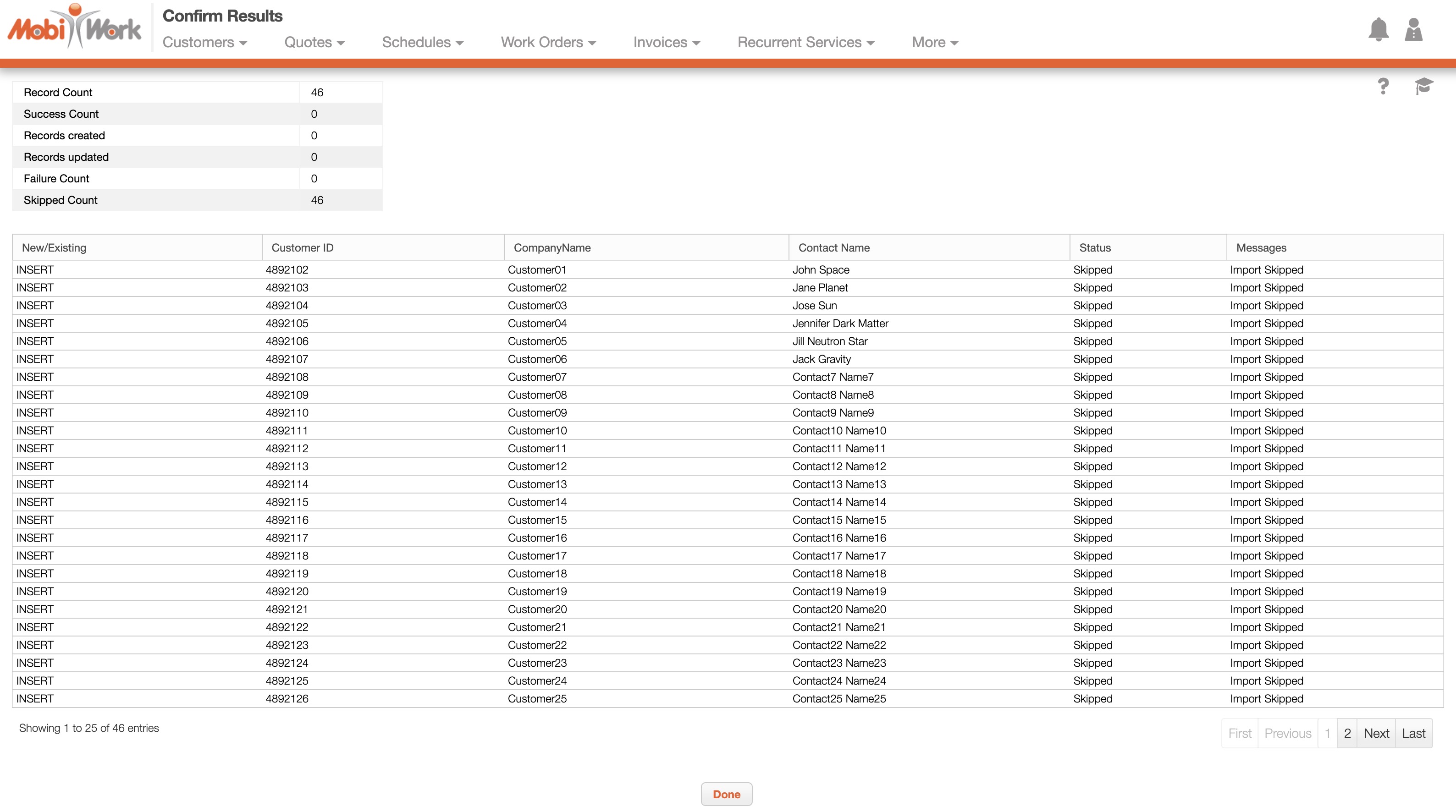Go to page 2 of results
The width and height of the screenshot is (1456, 812).
tap(1347, 734)
